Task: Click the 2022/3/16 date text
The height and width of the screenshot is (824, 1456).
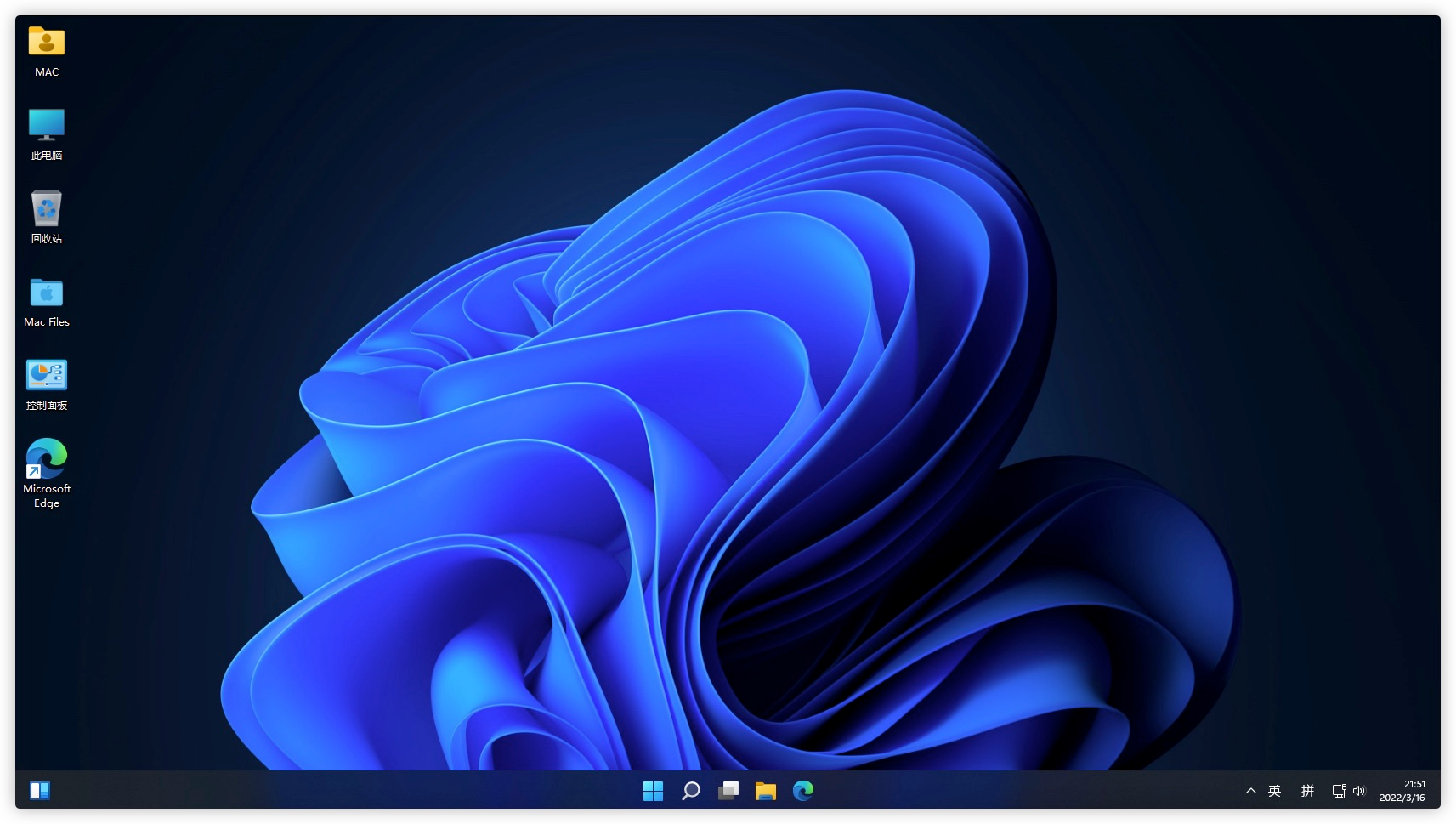Action: [x=1402, y=798]
